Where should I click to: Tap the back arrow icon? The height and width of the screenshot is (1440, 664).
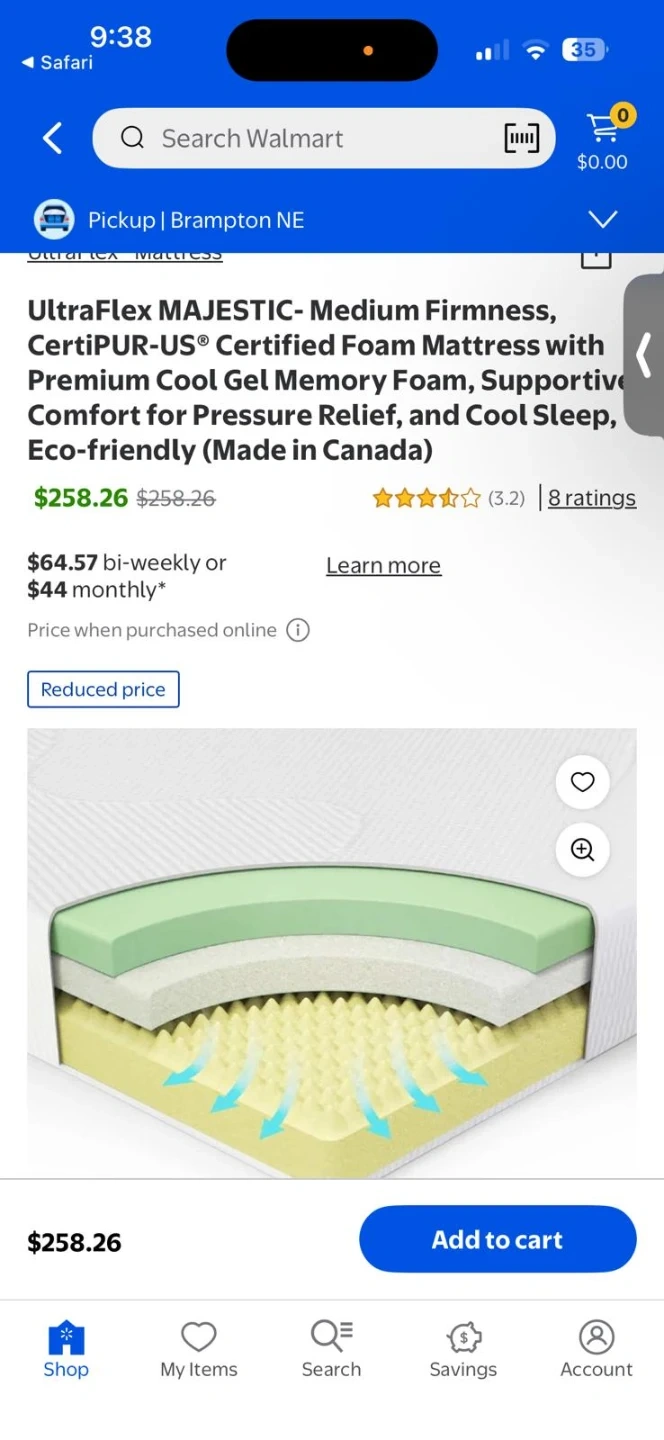click(x=53, y=138)
